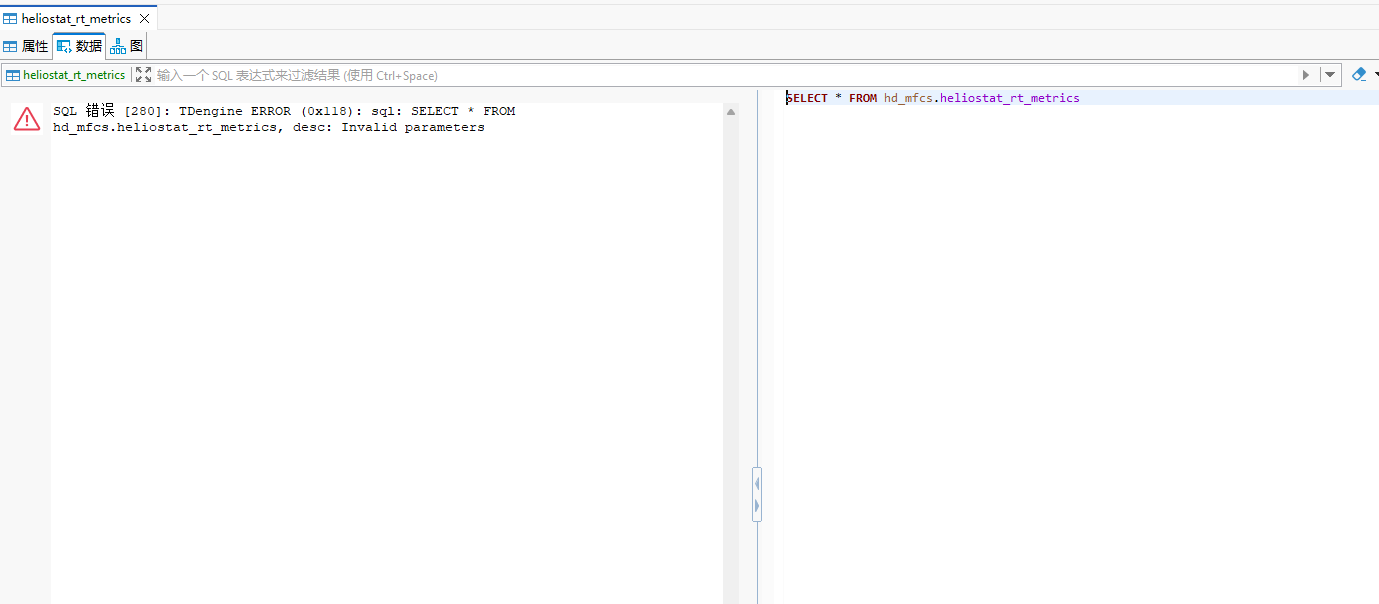Open the filter history dropdown arrow
1379x604 pixels.
(1330, 75)
